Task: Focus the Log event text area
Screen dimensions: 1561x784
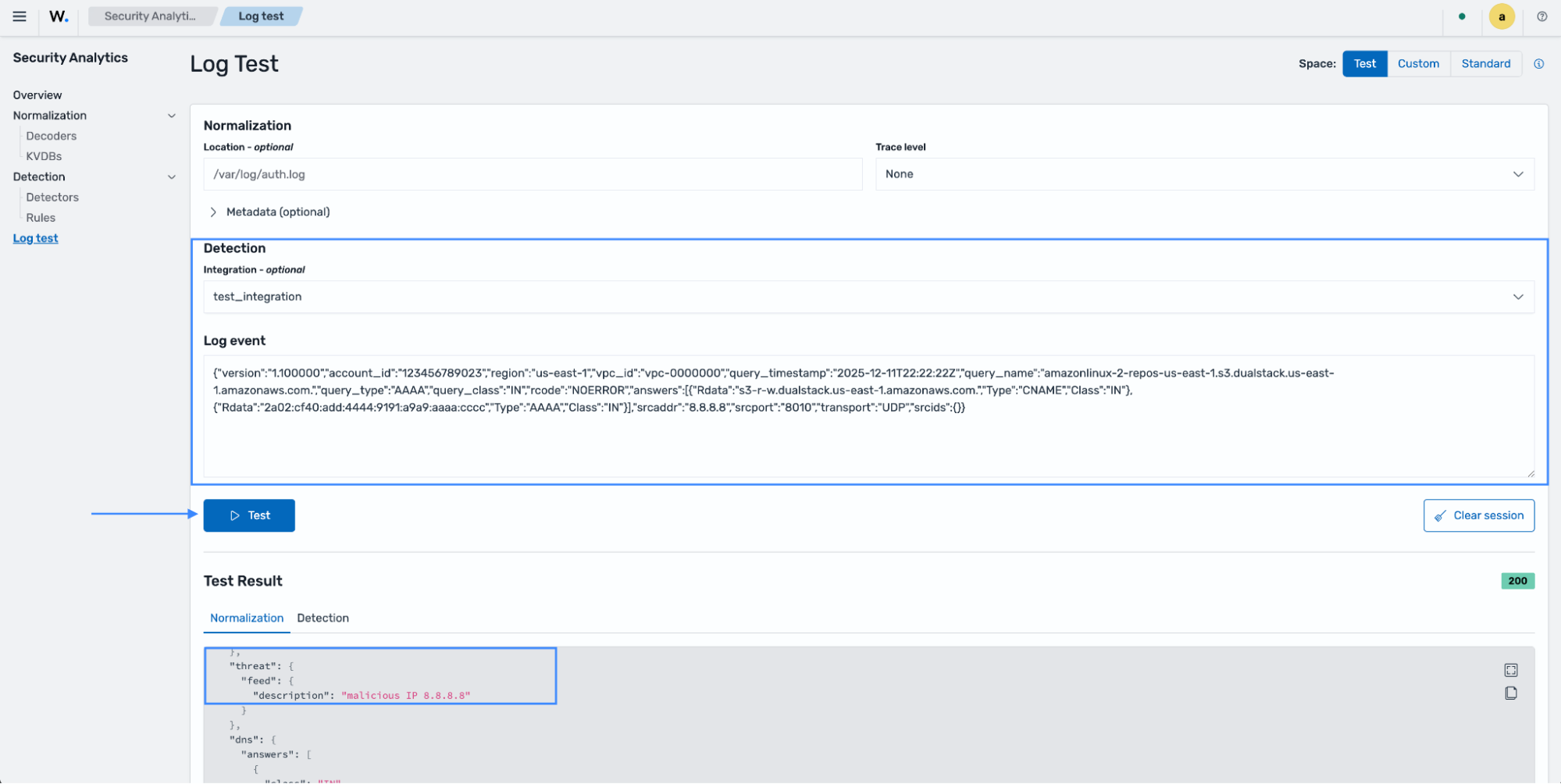Action: [868, 416]
